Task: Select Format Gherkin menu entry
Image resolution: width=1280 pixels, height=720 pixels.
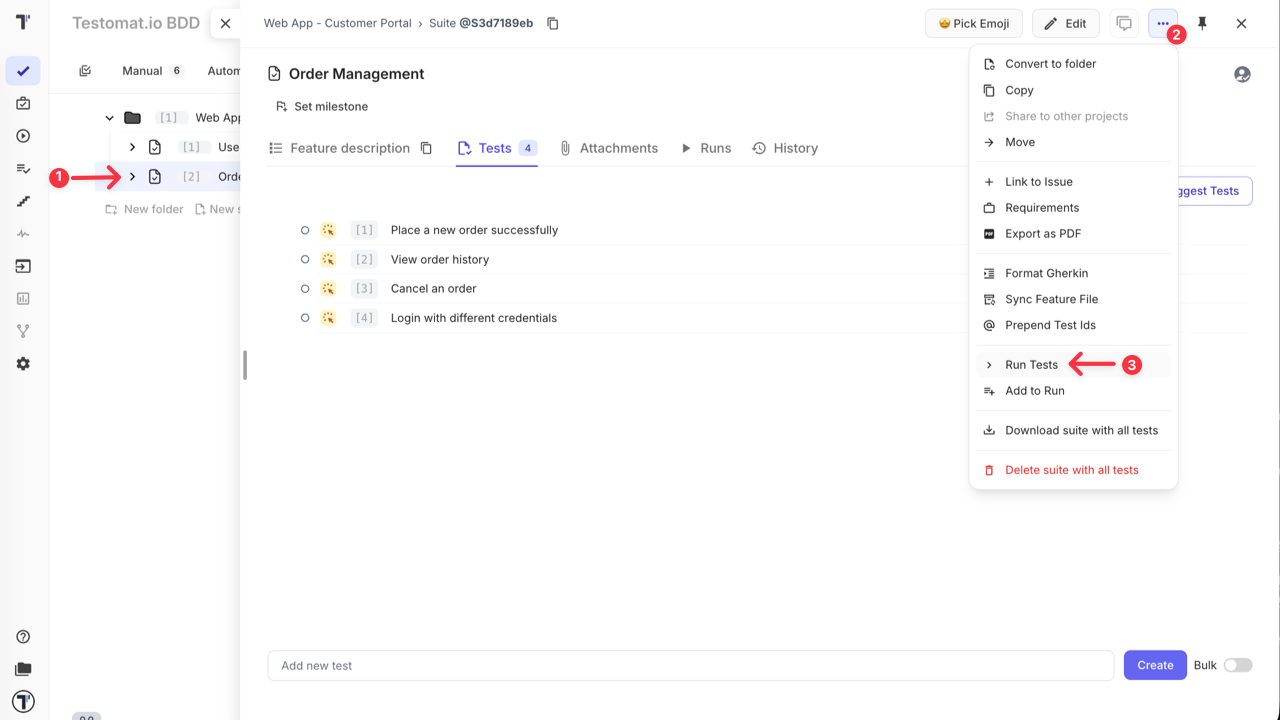Action: tap(1073, 273)
